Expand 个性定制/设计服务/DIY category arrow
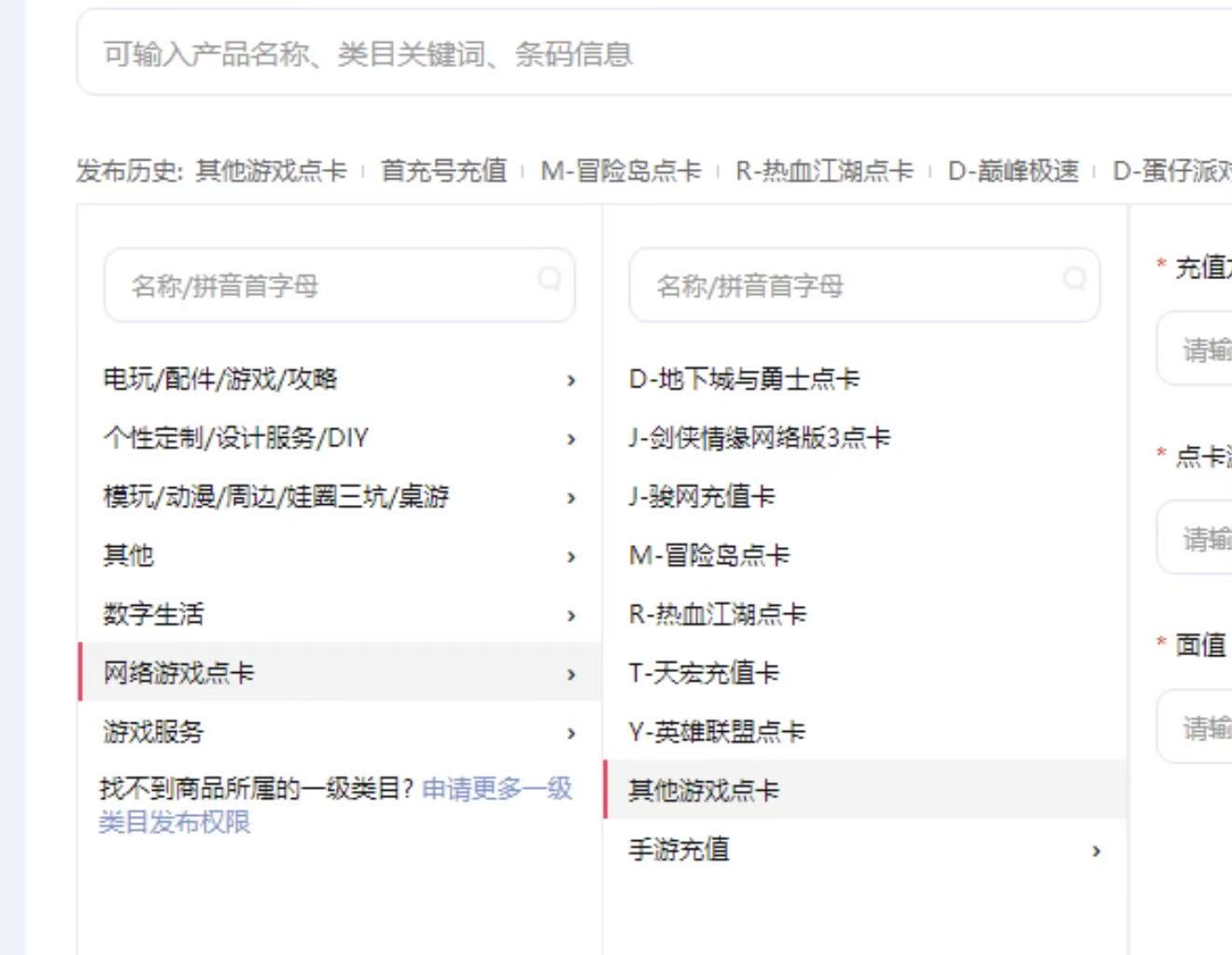Viewport: 1232px width, 955px height. pyautogui.click(x=571, y=439)
